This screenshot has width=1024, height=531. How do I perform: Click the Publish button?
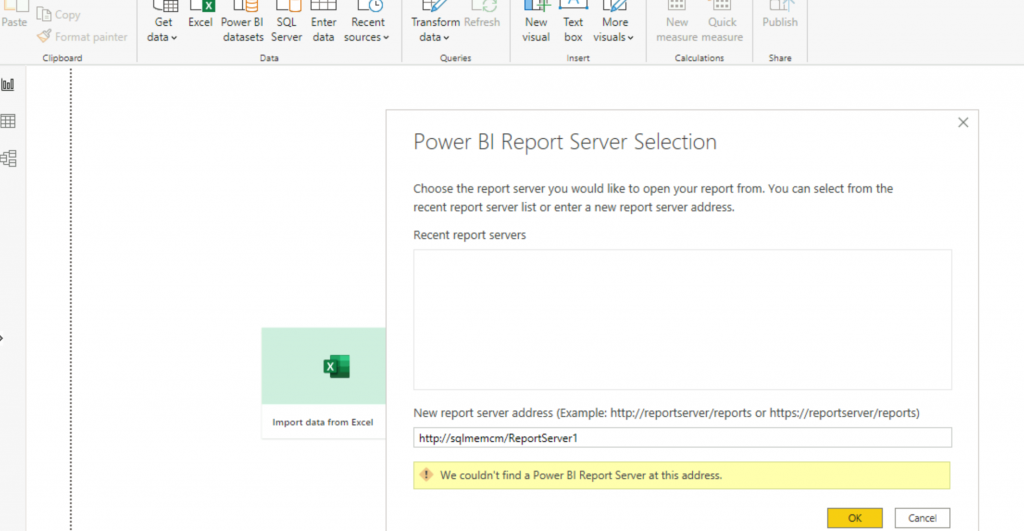780,16
